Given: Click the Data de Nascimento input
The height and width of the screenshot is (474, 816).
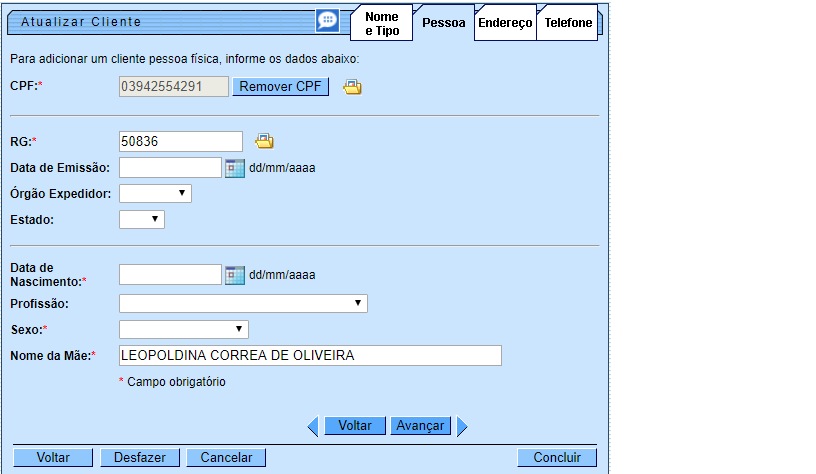Looking at the screenshot, I should (x=170, y=275).
